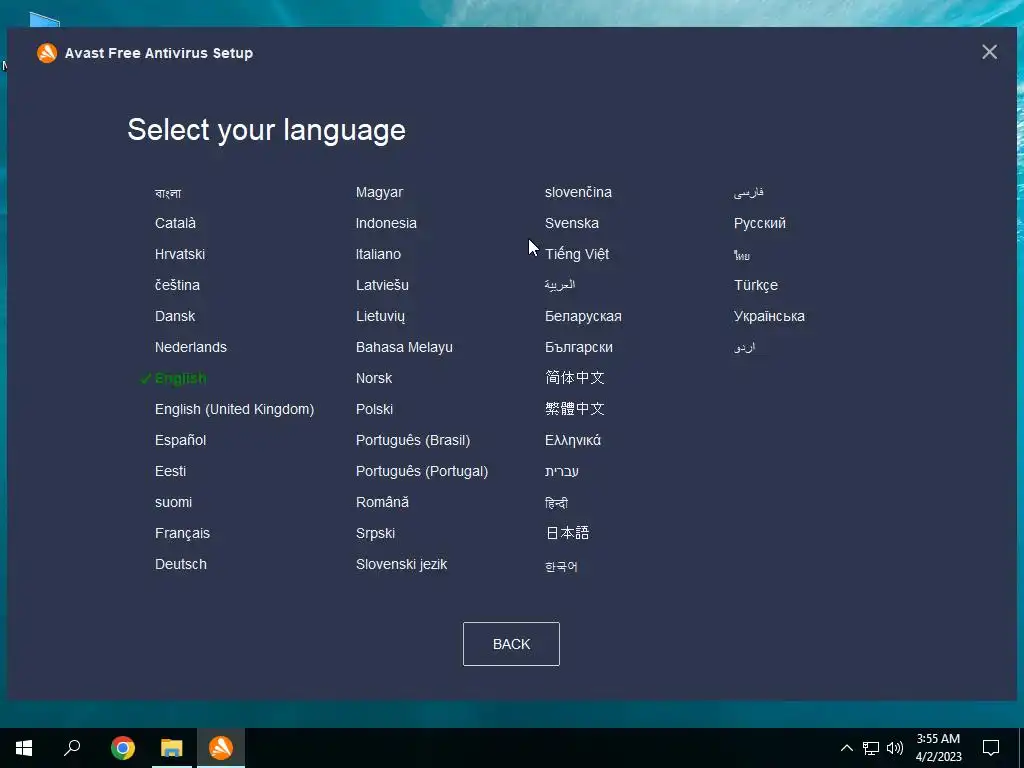Pick Català from the language list

175,223
